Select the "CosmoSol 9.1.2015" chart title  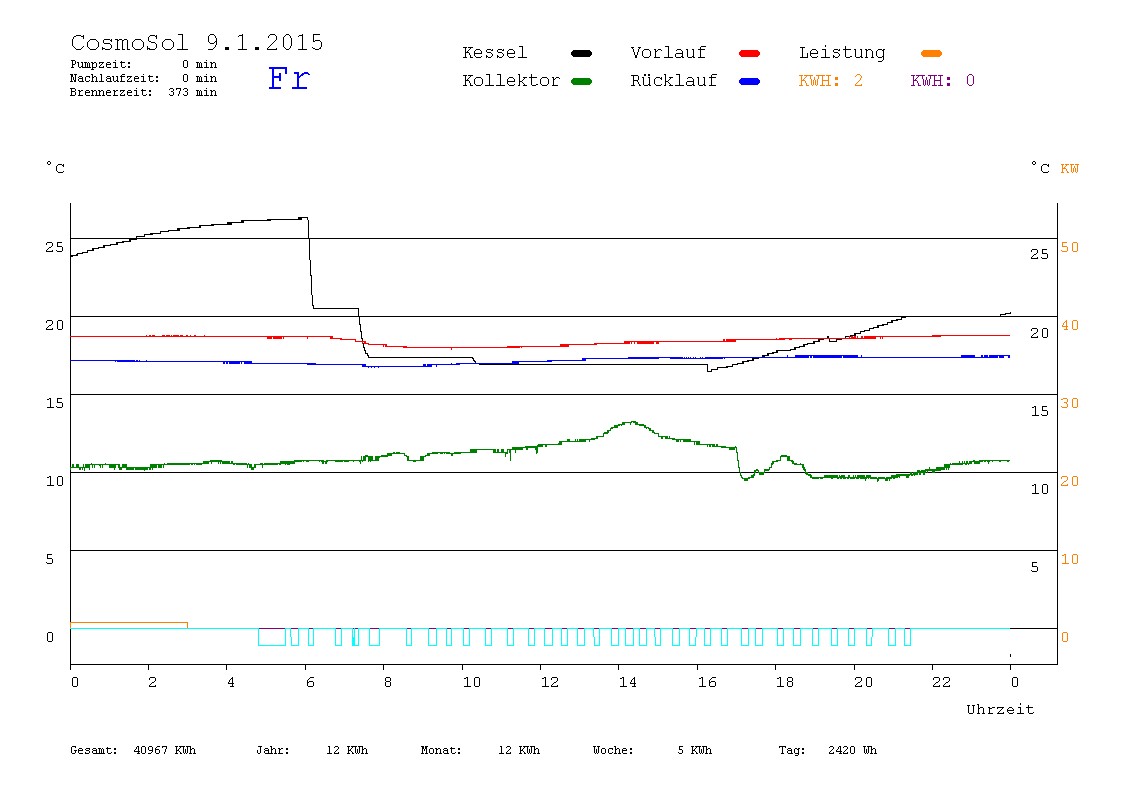197,42
